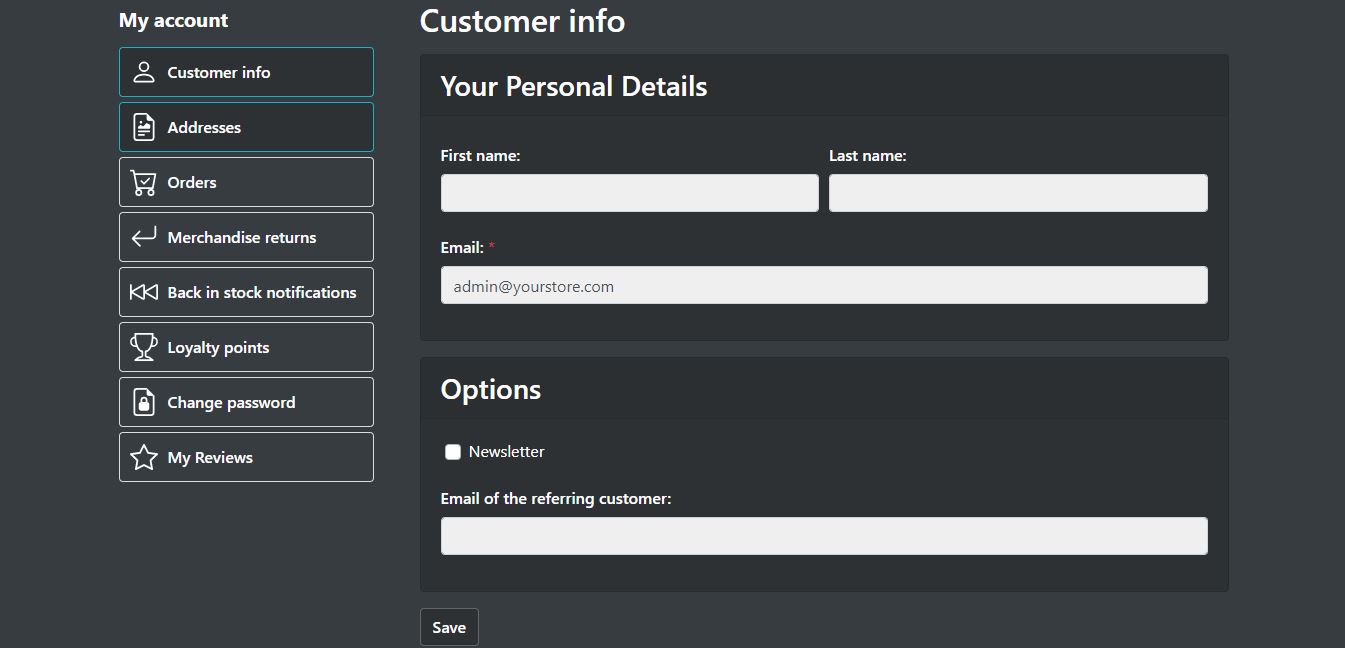1345x648 pixels.
Task: Open Customer info menu item label
Action: click(219, 72)
